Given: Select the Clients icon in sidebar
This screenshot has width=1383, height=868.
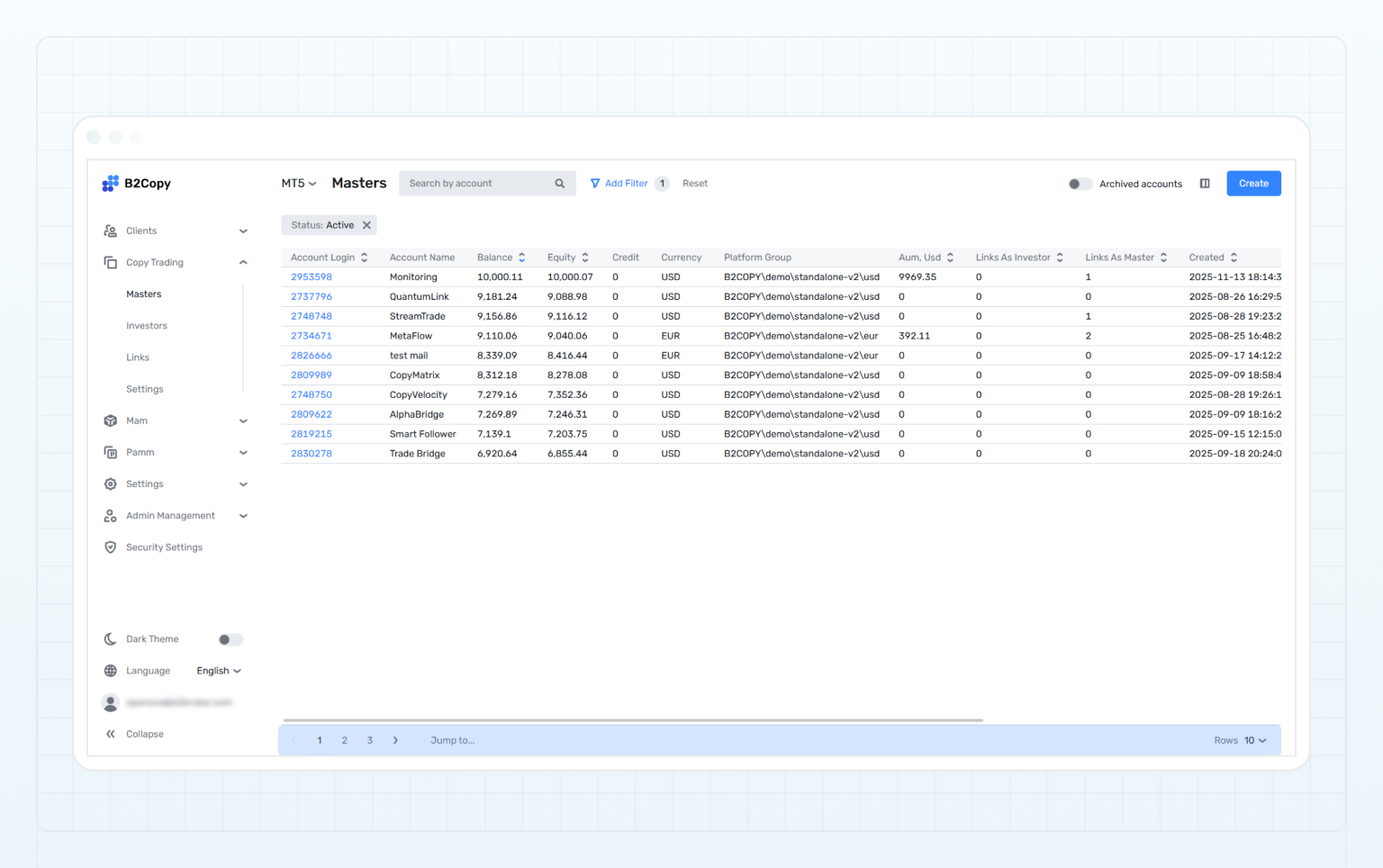Looking at the screenshot, I should click(110, 231).
